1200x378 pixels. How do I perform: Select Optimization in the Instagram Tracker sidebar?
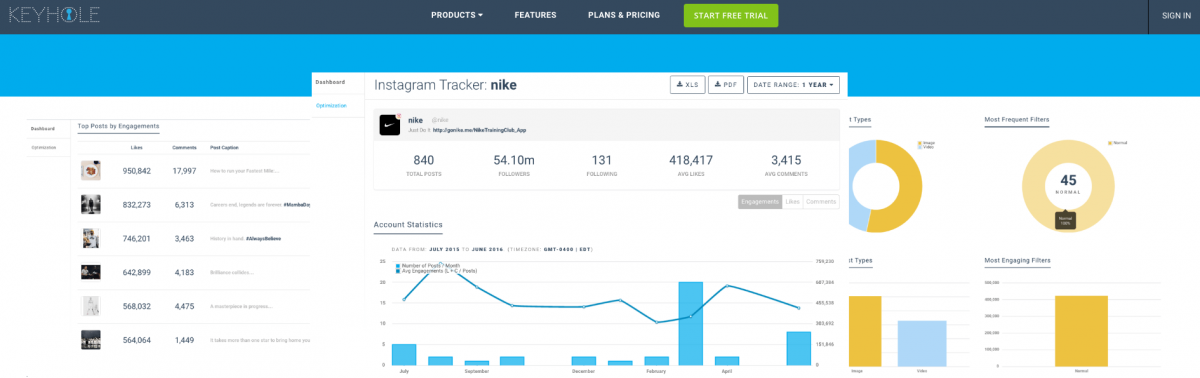(x=331, y=105)
